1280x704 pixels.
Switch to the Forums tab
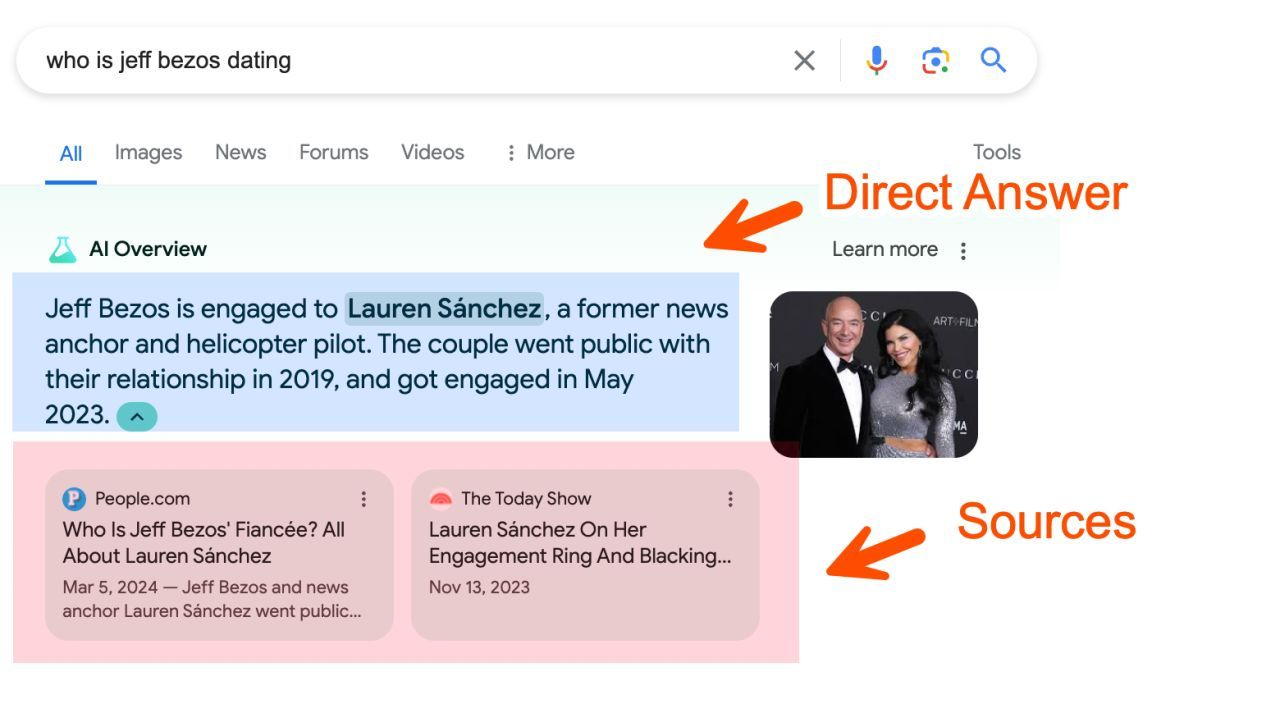[x=334, y=152]
